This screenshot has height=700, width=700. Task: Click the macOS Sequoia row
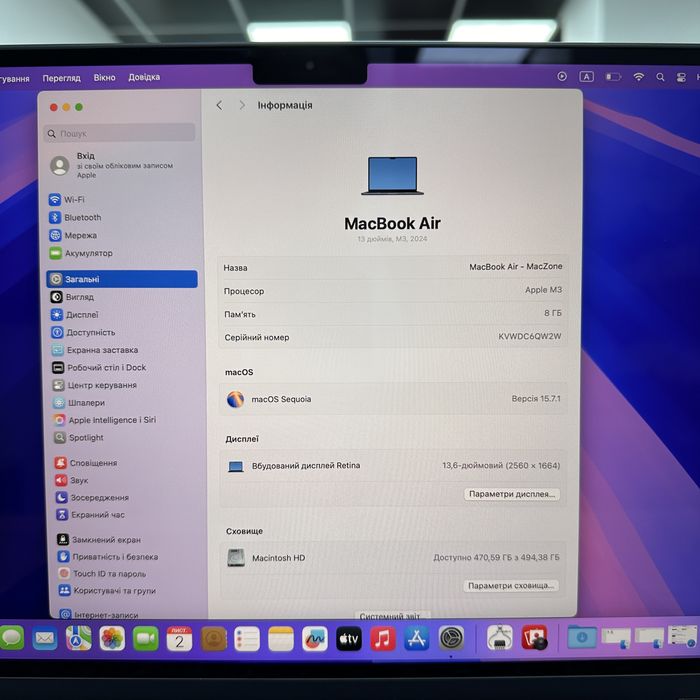point(393,399)
